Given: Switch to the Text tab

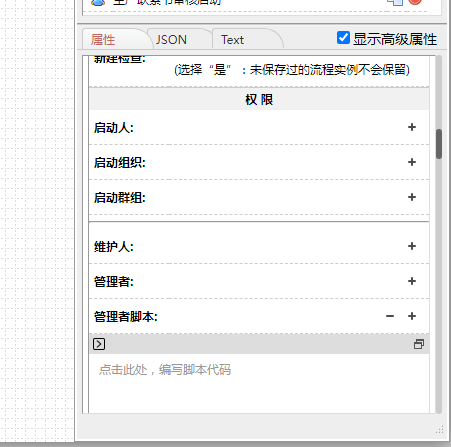Looking at the screenshot, I should click(246, 39).
